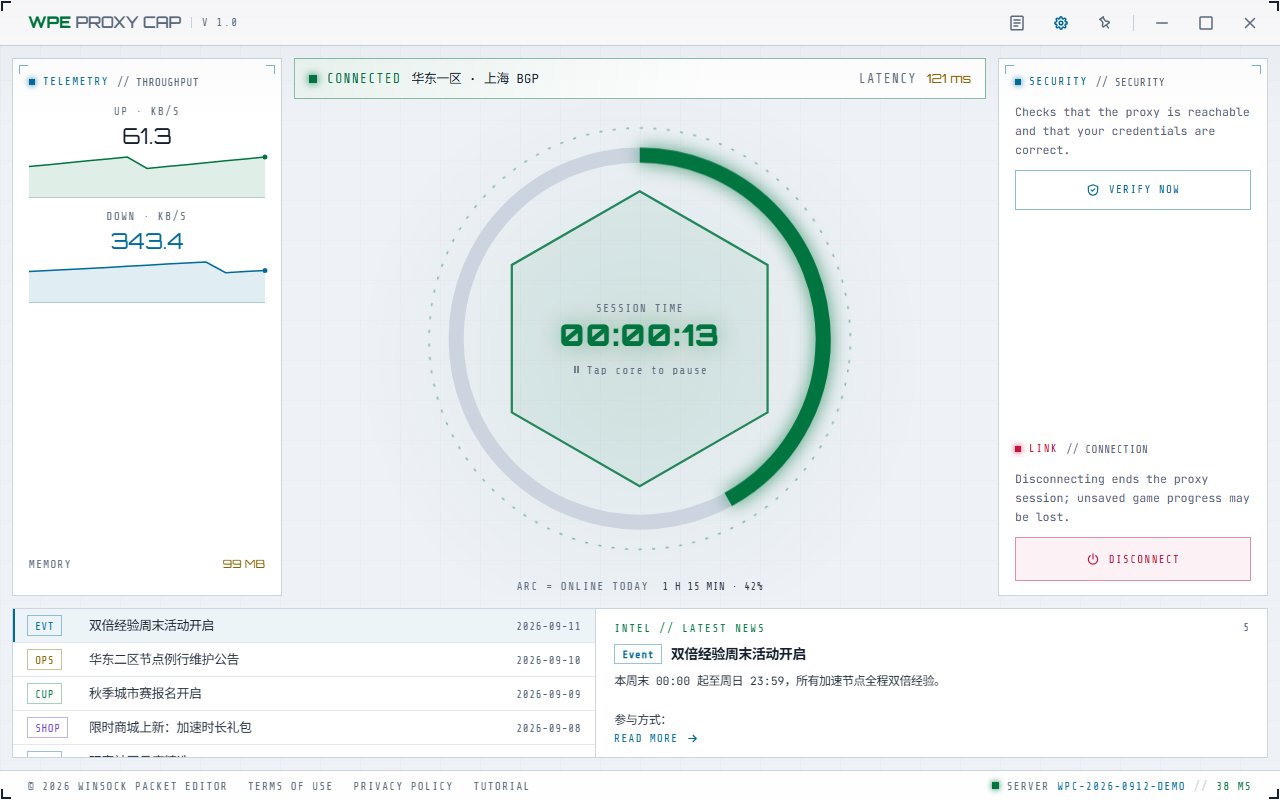Open the log document icon in title bar
This screenshot has width=1280, height=800.
click(1017, 23)
